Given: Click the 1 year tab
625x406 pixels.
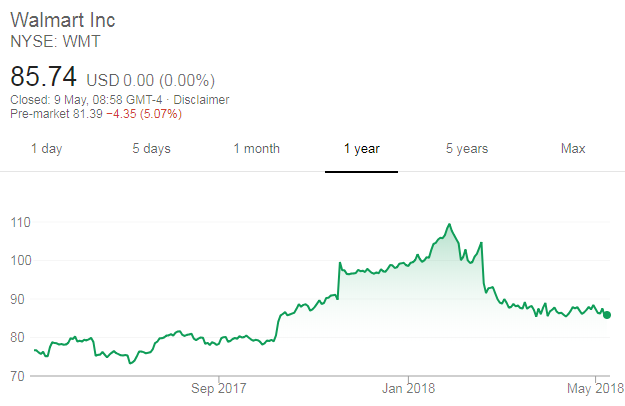Looking at the screenshot, I should [x=361, y=149].
